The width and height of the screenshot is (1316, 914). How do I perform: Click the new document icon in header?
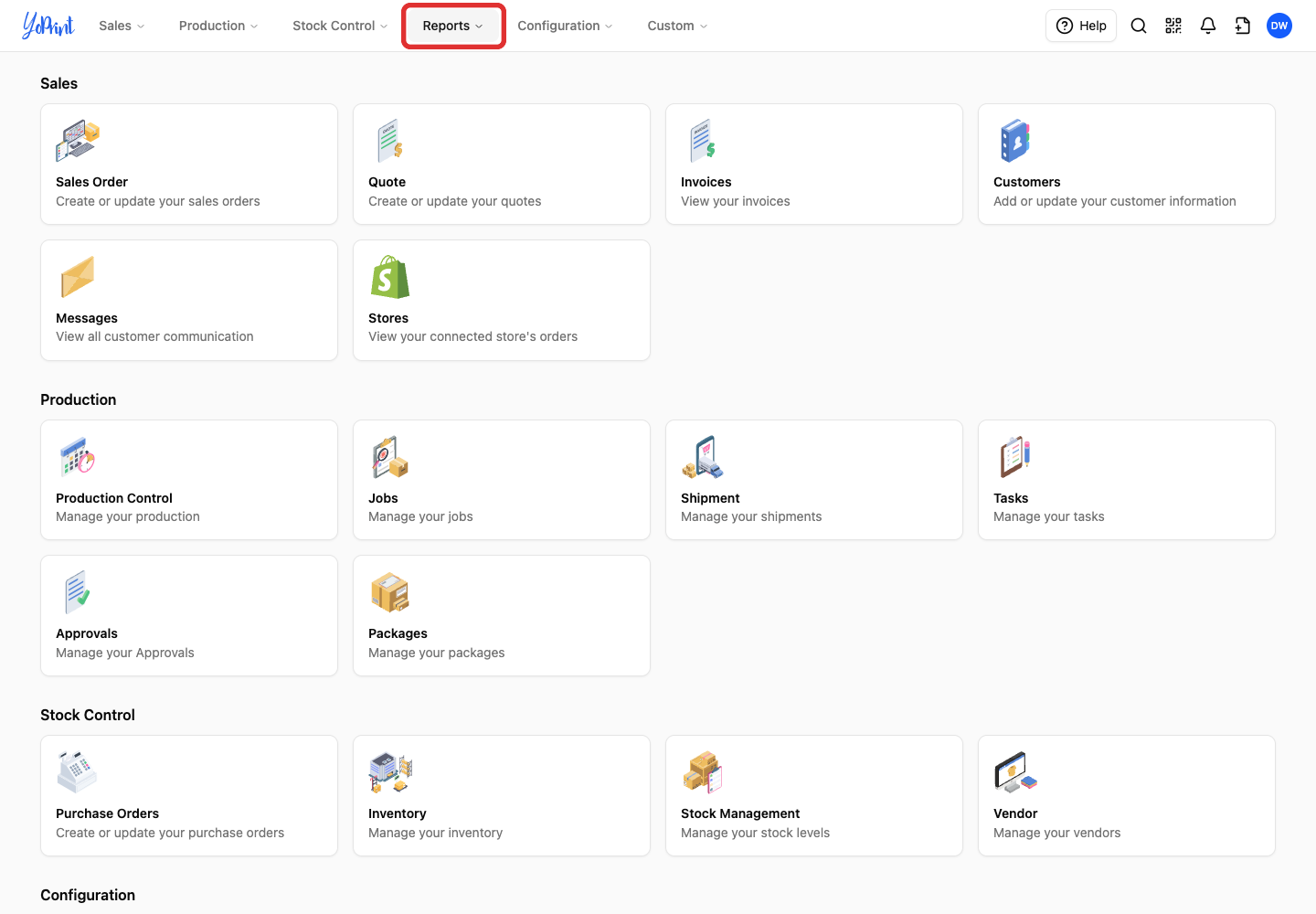click(1243, 26)
